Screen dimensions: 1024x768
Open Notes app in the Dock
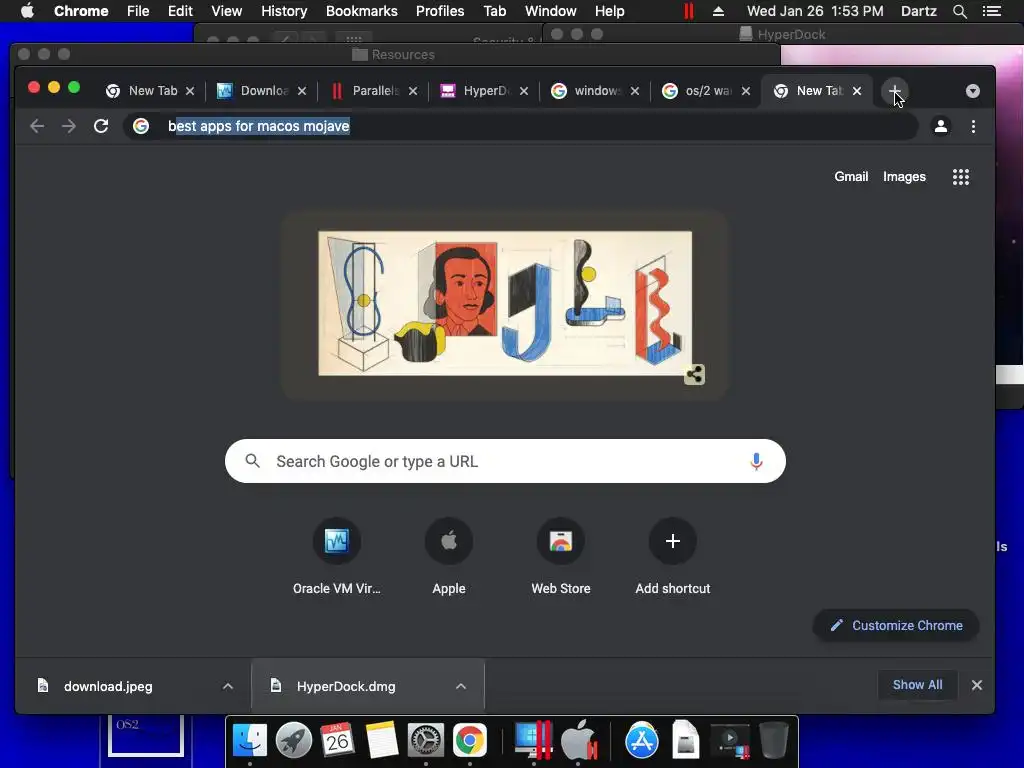pos(381,741)
